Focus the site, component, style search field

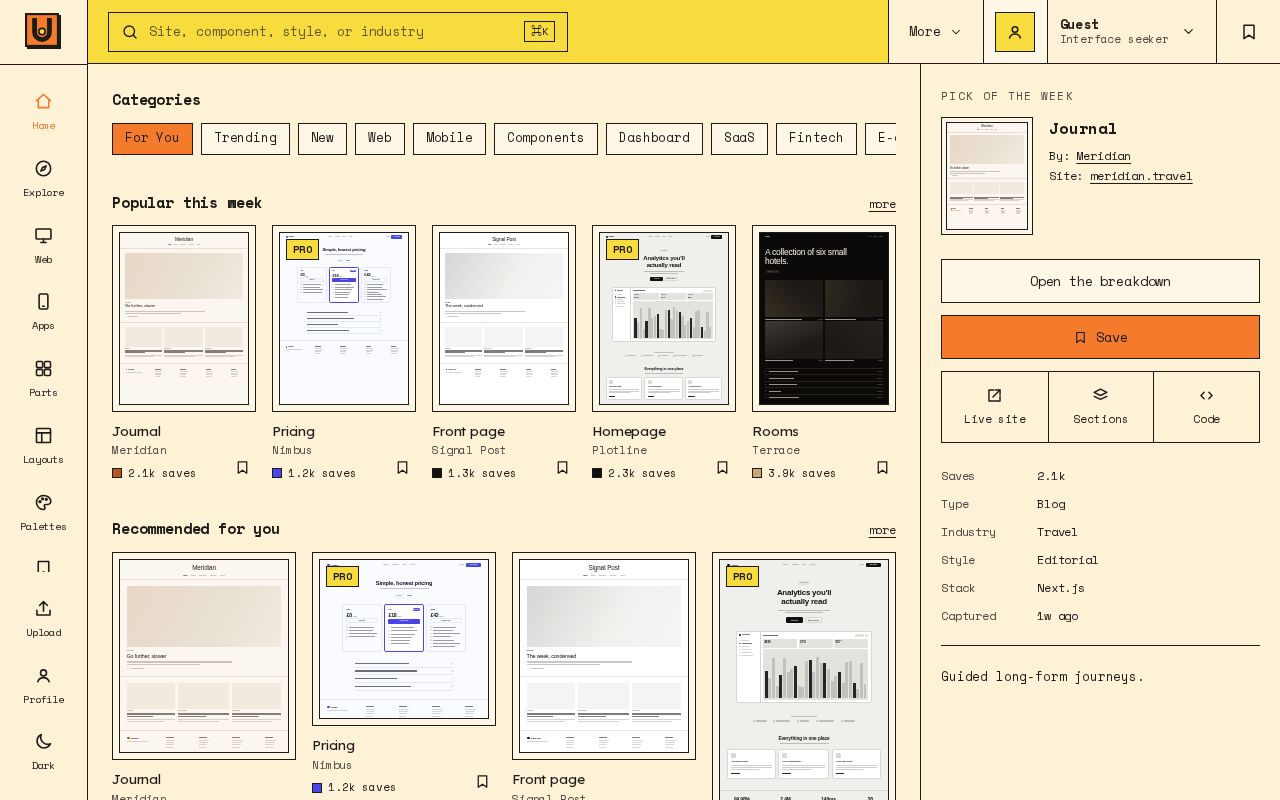[x=338, y=32]
